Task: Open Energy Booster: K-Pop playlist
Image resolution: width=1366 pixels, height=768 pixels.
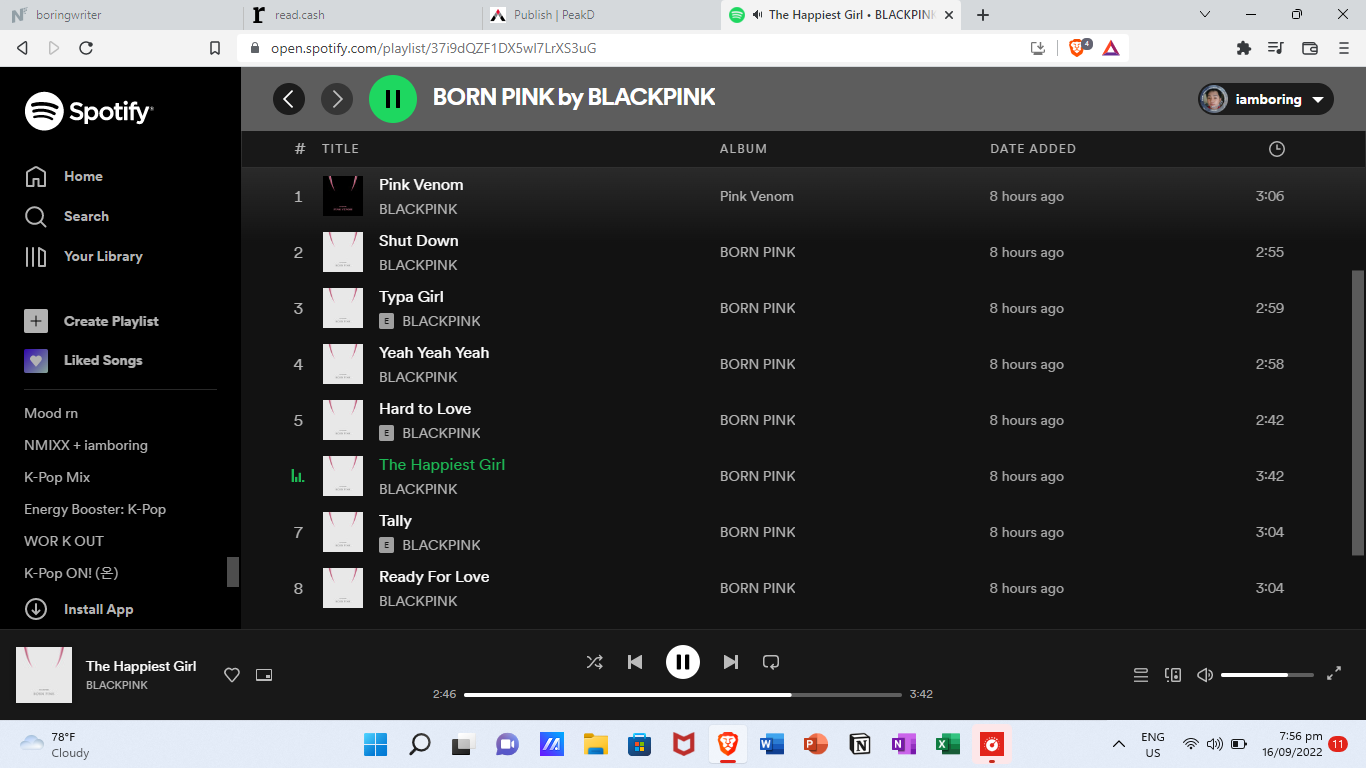Action: [x=95, y=509]
